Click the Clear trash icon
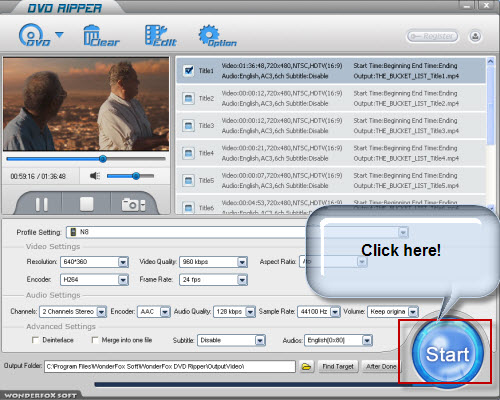500x400 pixels. pyautogui.click(x=101, y=36)
